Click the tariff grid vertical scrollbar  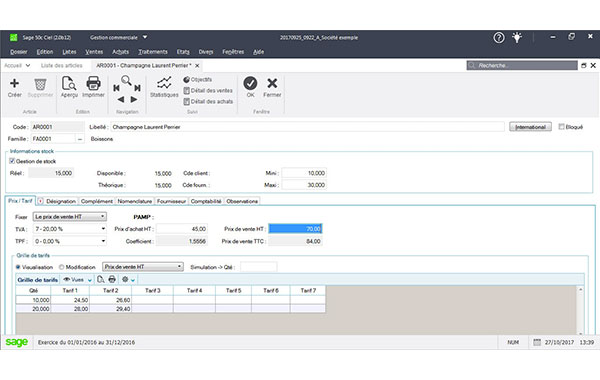click(580, 310)
